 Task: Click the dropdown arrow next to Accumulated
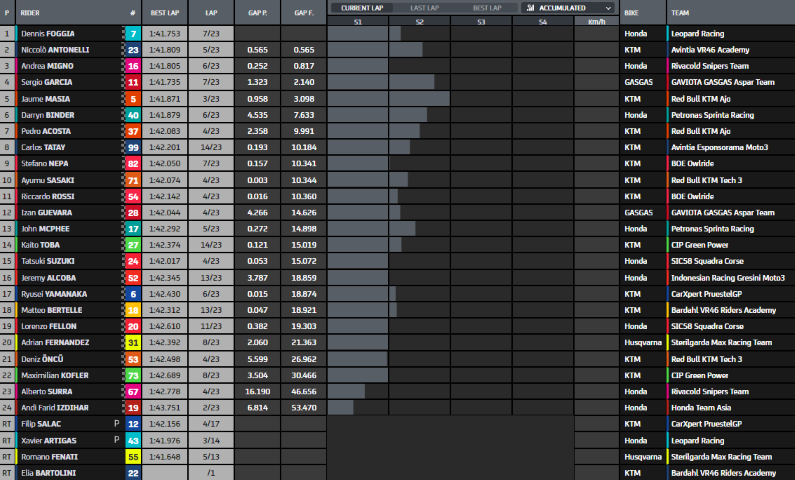click(608, 7)
